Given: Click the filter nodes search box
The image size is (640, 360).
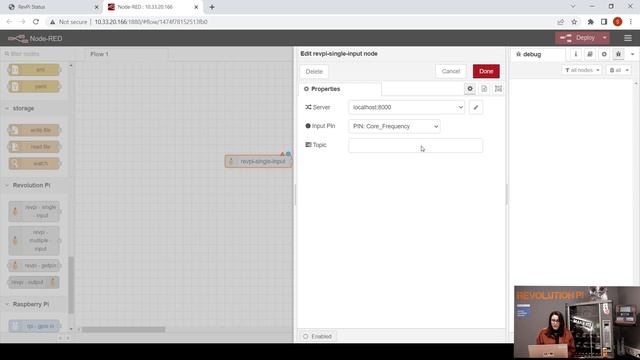Looking at the screenshot, I should pos(36,54).
